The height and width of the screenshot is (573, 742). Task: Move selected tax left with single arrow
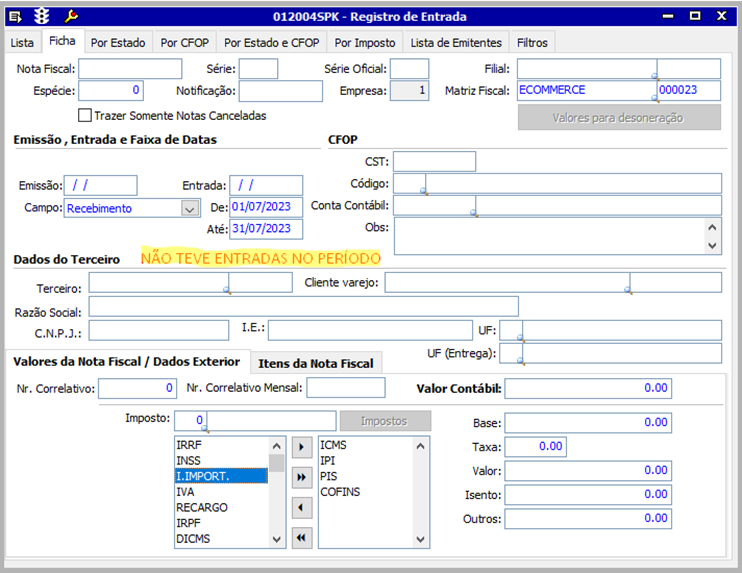(301, 508)
